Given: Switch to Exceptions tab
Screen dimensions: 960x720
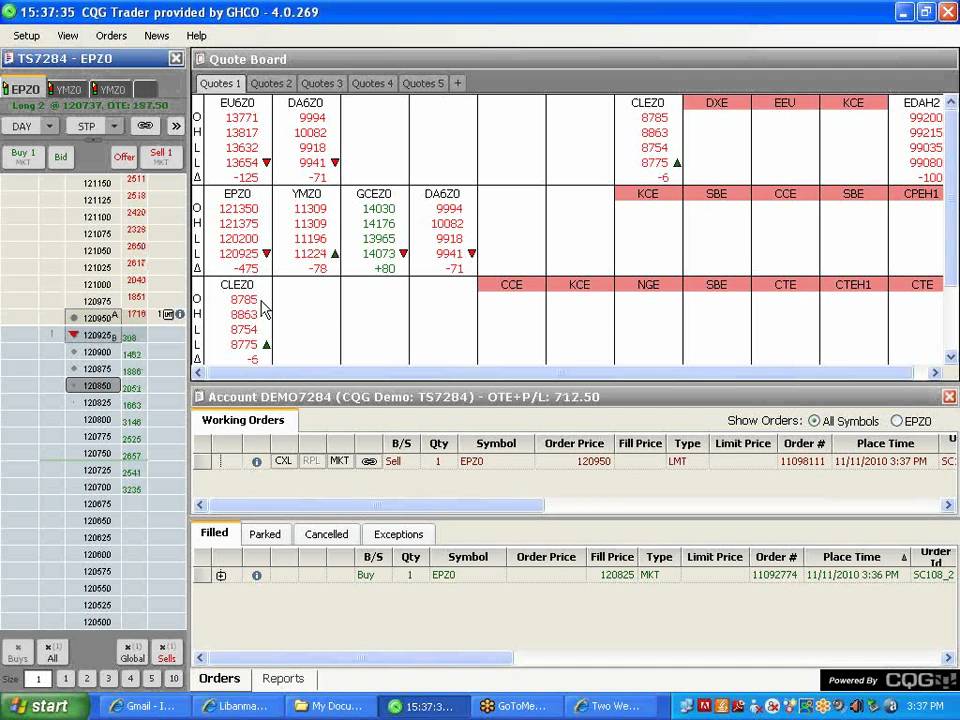Looking at the screenshot, I should coord(399,534).
